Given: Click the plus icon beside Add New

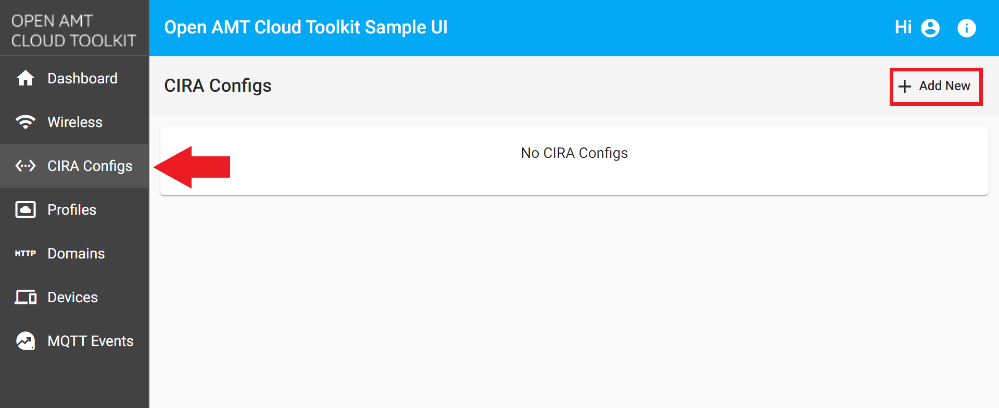Looking at the screenshot, I should (x=905, y=87).
